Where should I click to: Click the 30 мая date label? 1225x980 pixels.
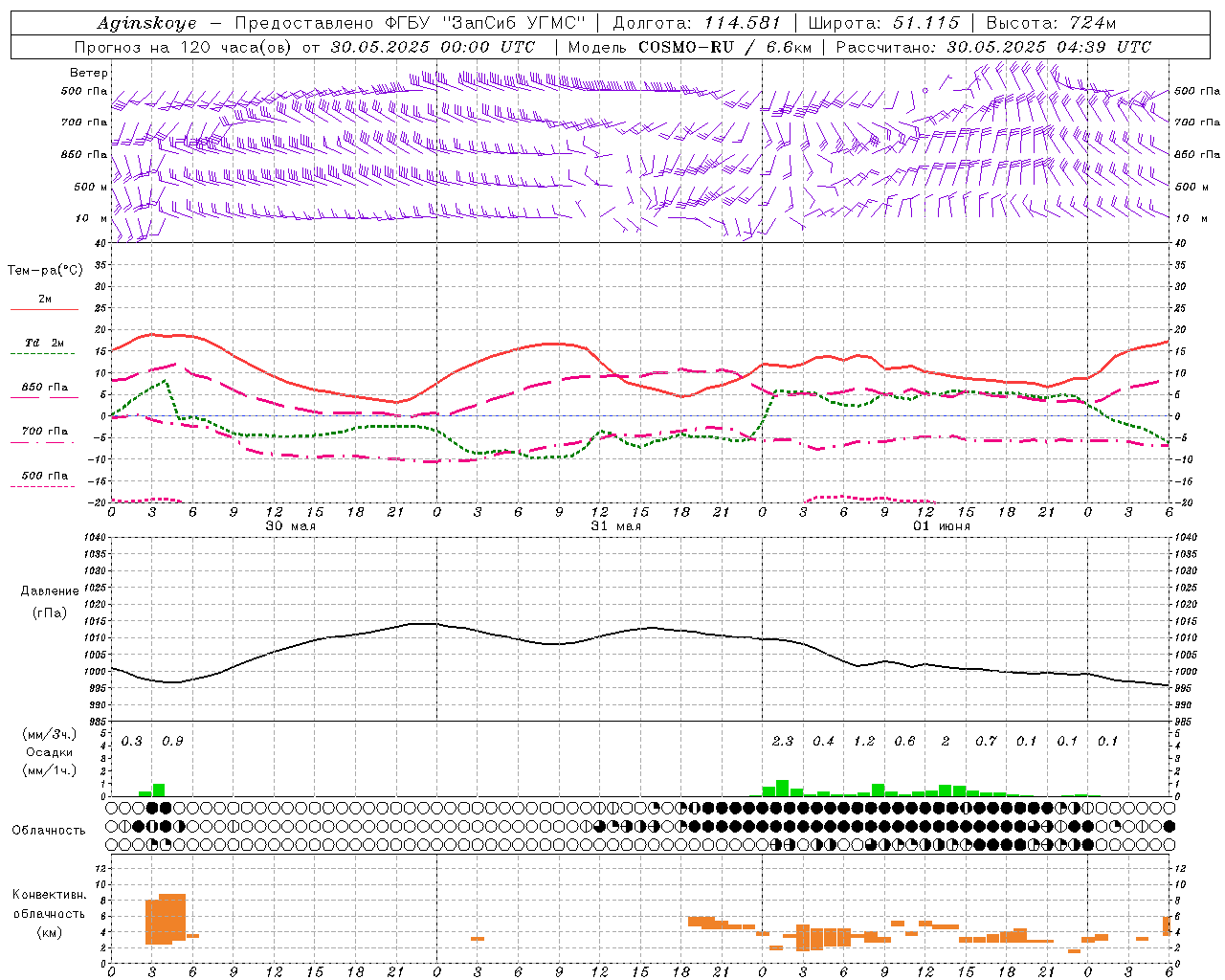(x=290, y=526)
